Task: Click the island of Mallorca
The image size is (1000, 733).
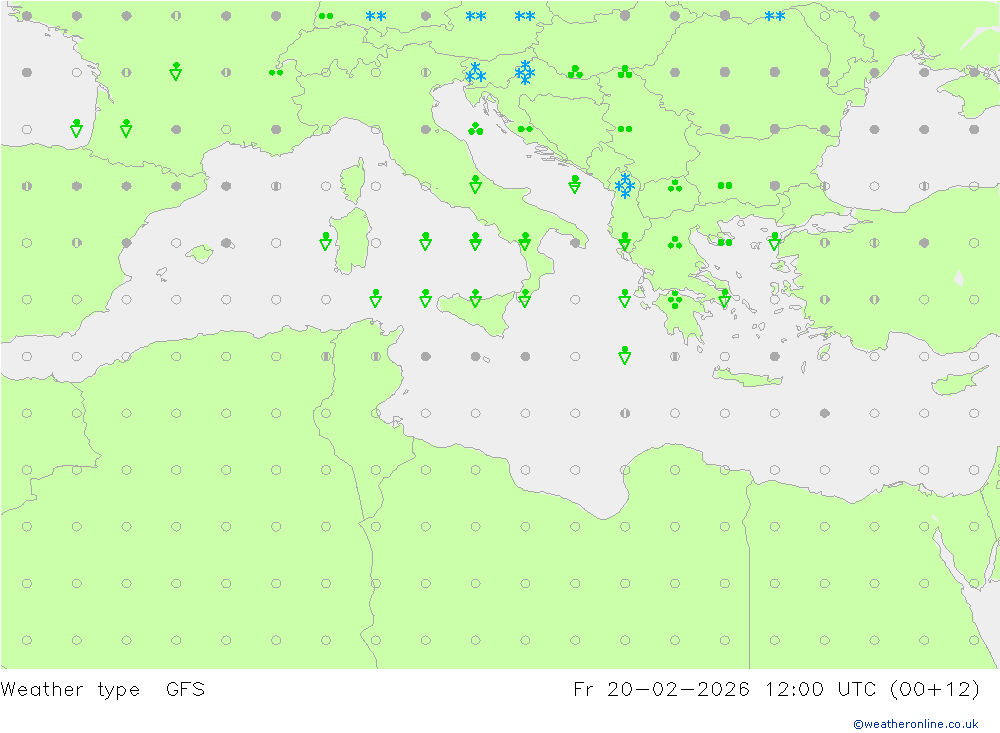Action: click(200, 254)
